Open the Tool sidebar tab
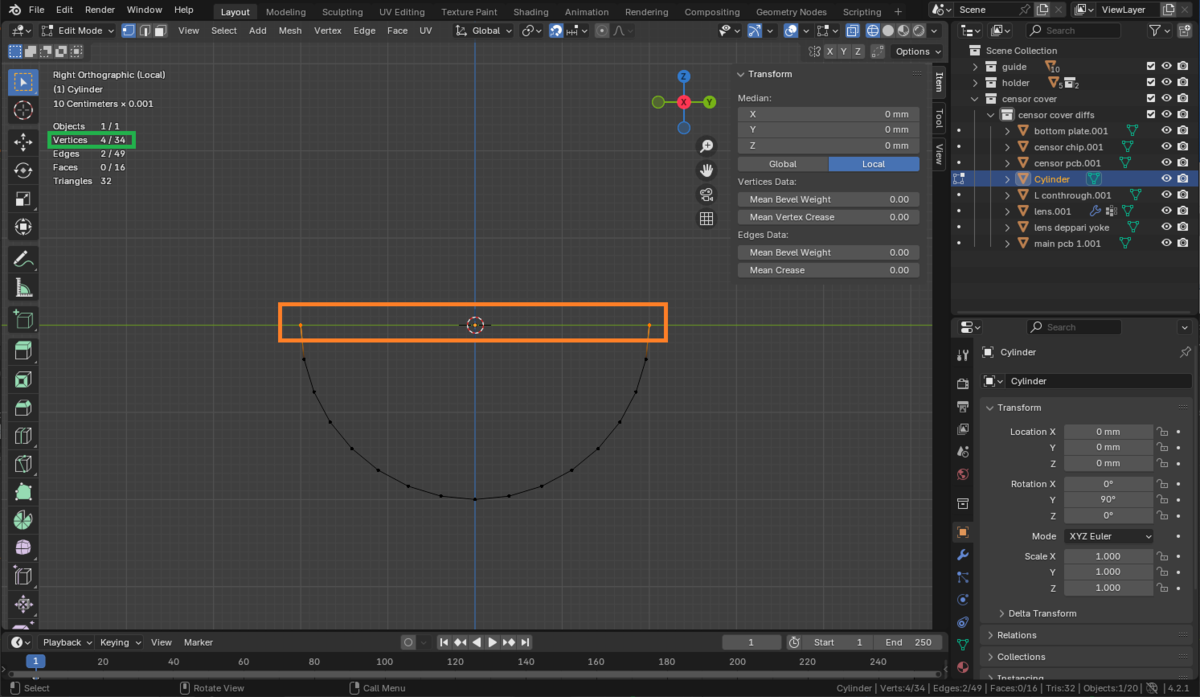1200x697 pixels. (x=939, y=118)
